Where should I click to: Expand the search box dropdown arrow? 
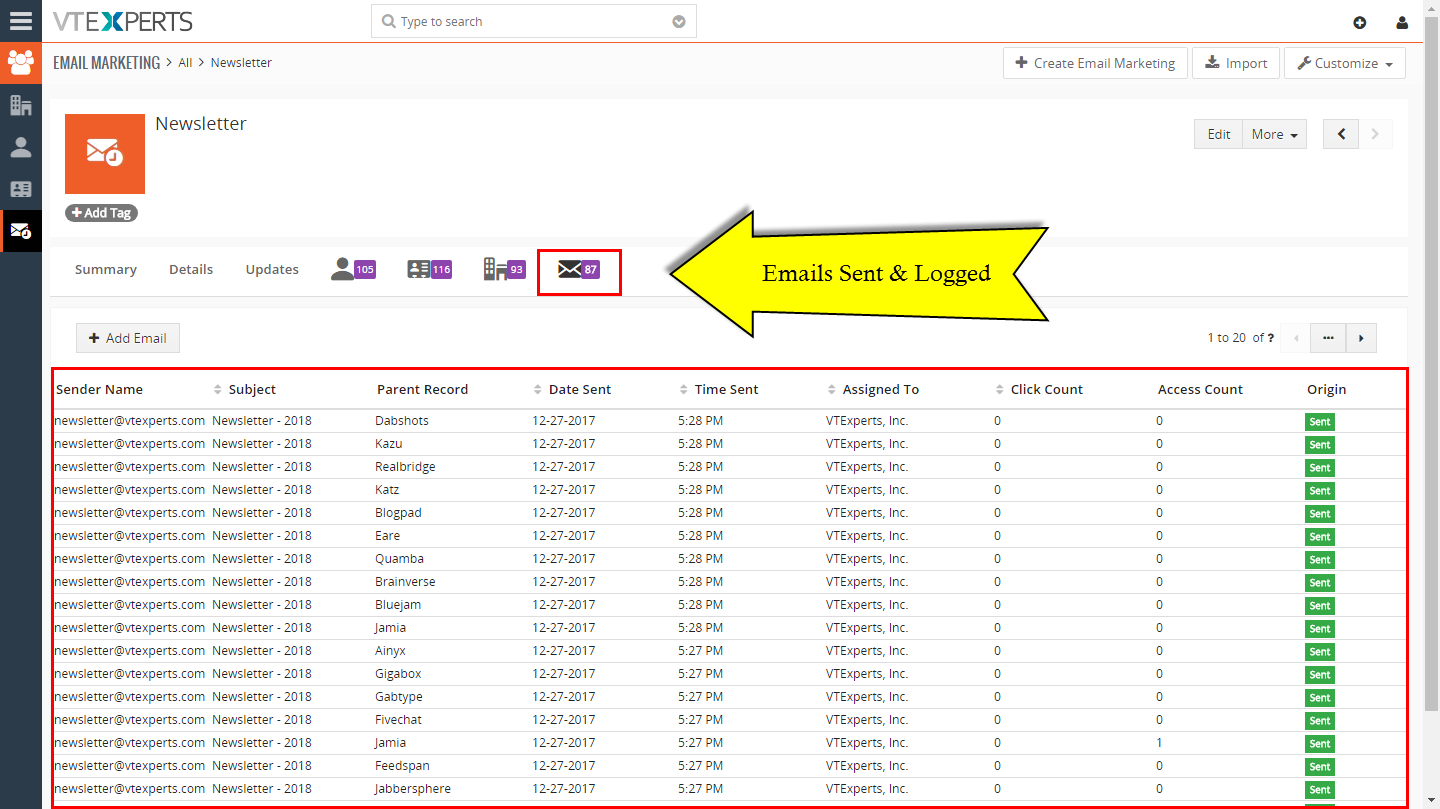pyautogui.click(x=679, y=21)
